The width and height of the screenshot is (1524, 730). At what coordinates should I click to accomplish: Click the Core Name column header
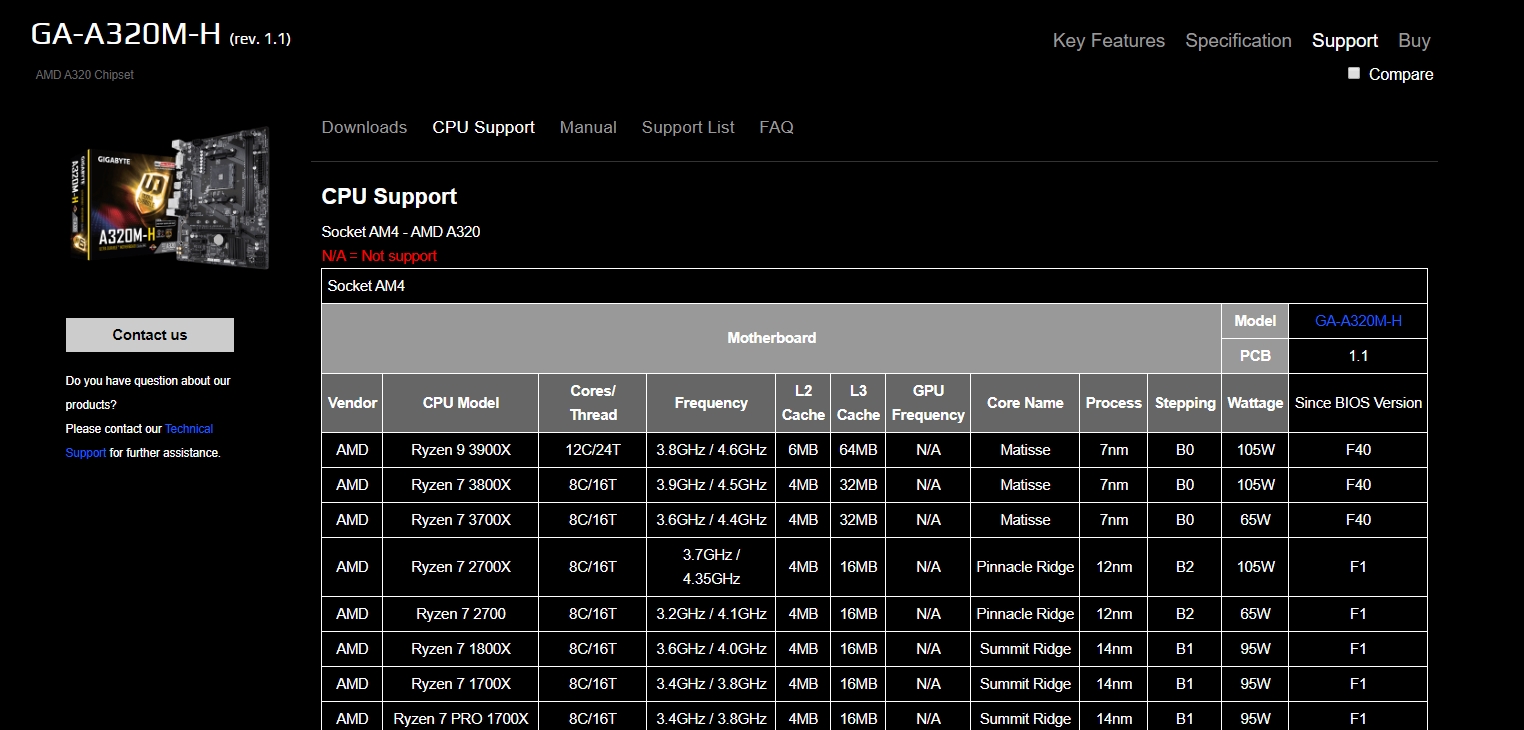tap(1025, 403)
